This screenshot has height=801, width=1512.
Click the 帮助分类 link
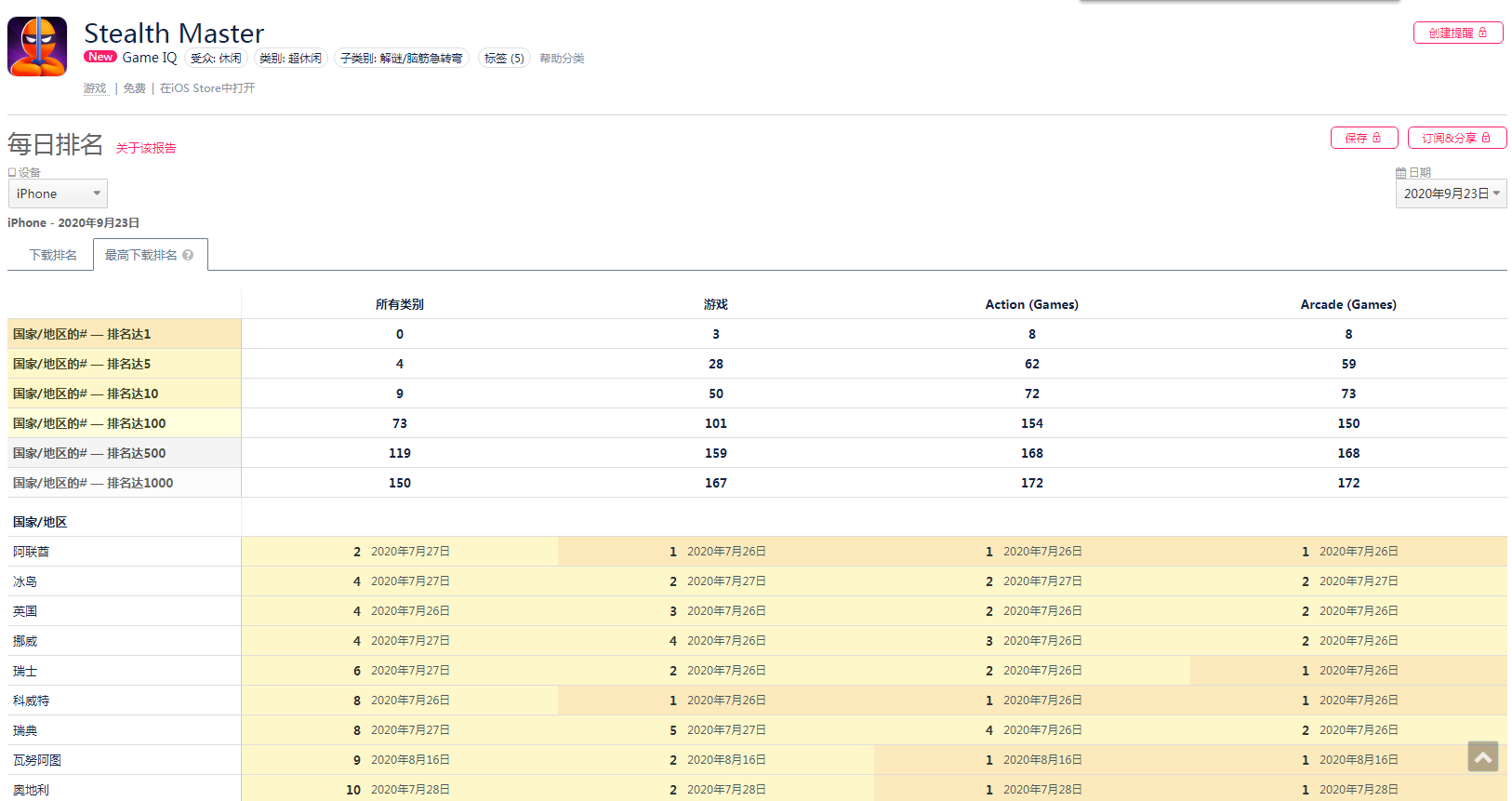[x=562, y=59]
